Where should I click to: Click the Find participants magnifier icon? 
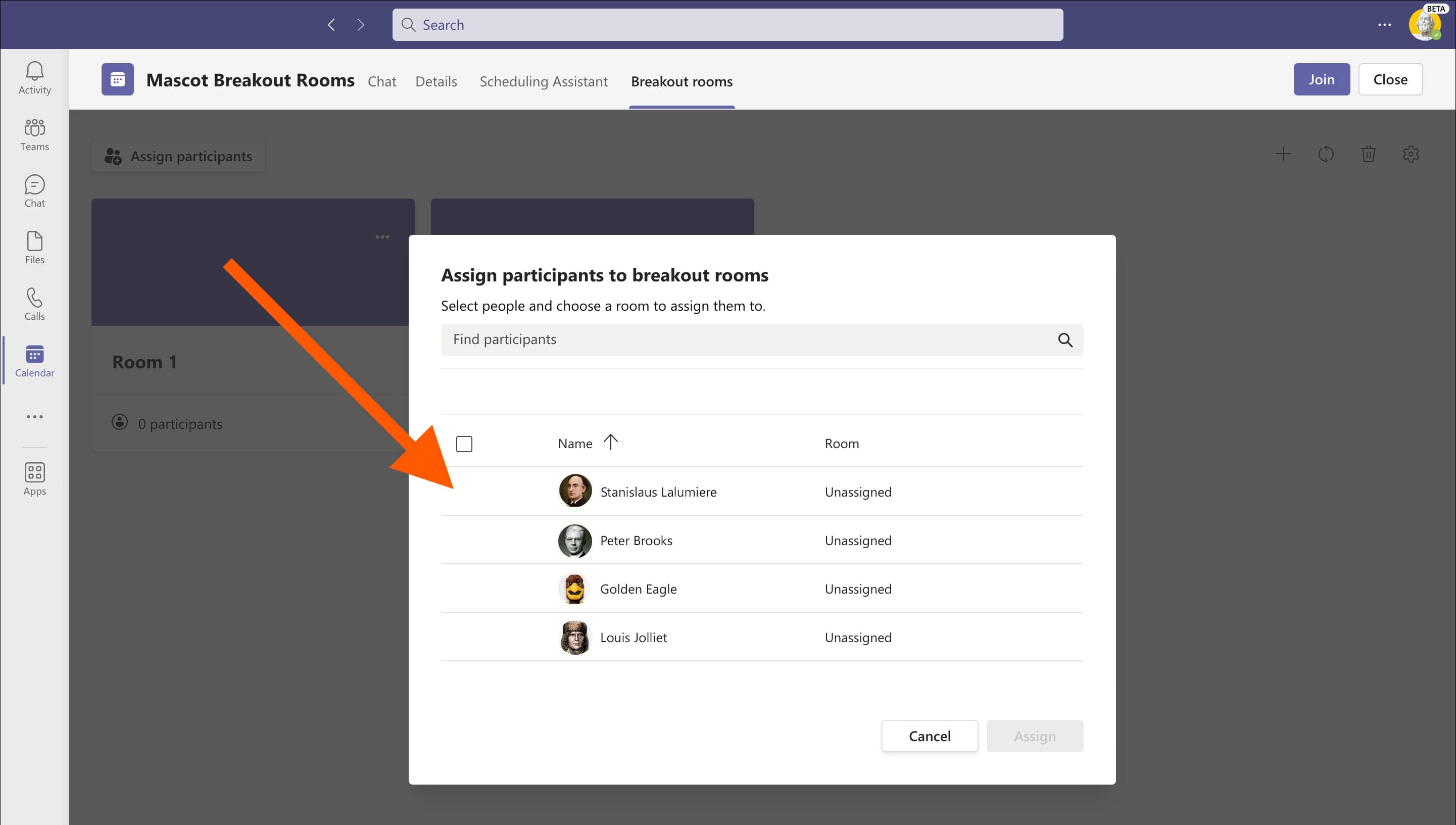[x=1064, y=340]
